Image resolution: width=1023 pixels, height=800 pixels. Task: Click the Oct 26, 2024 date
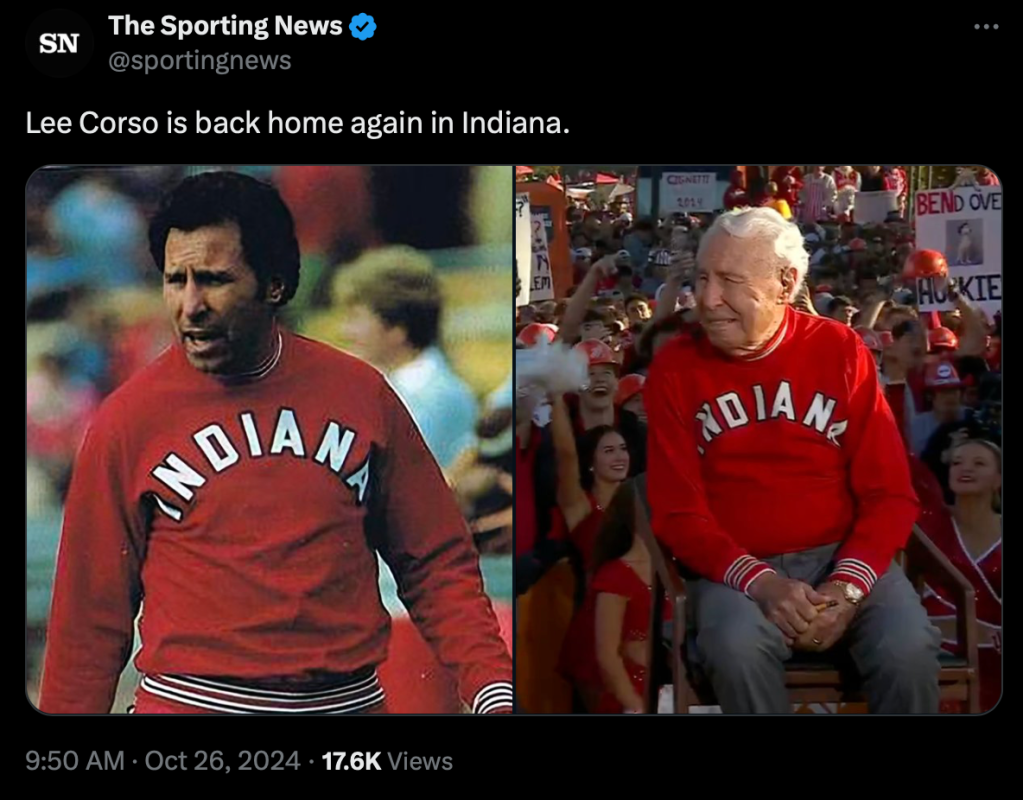click(222, 761)
